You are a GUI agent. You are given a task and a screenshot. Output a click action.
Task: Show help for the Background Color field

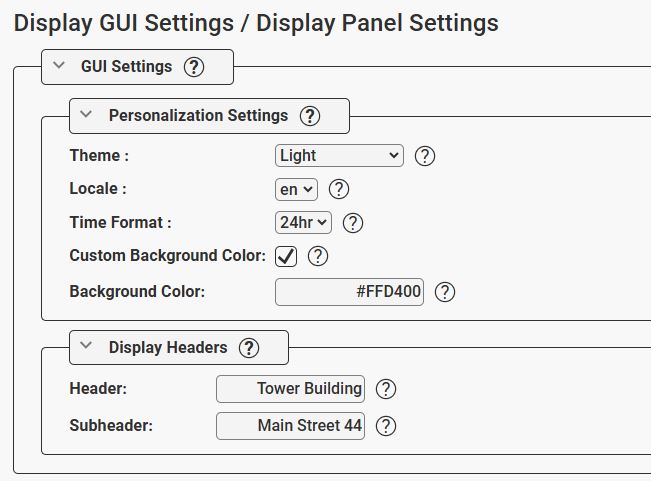(x=445, y=292)
